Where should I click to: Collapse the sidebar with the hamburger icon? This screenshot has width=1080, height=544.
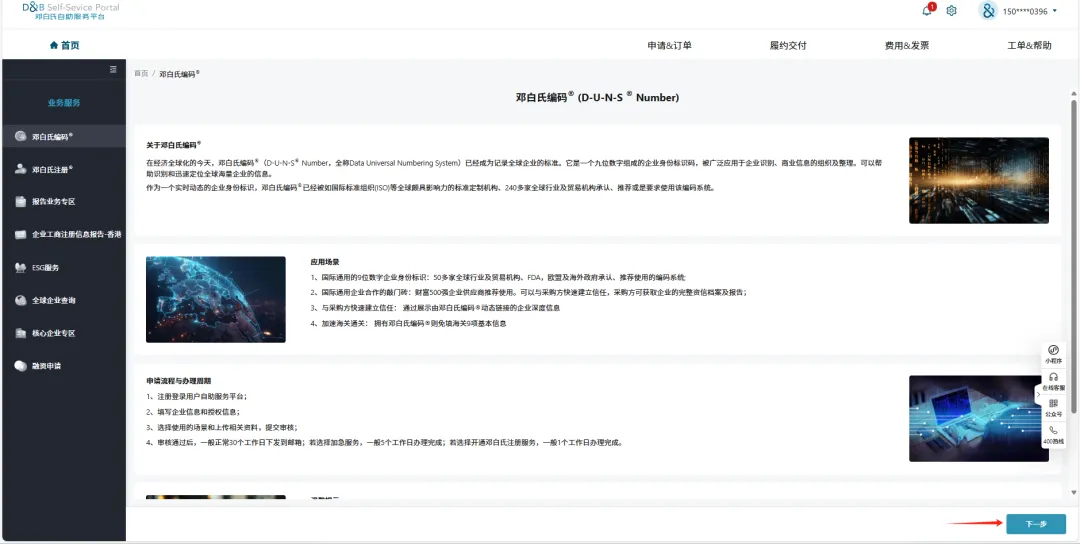[x=114, y=69]
